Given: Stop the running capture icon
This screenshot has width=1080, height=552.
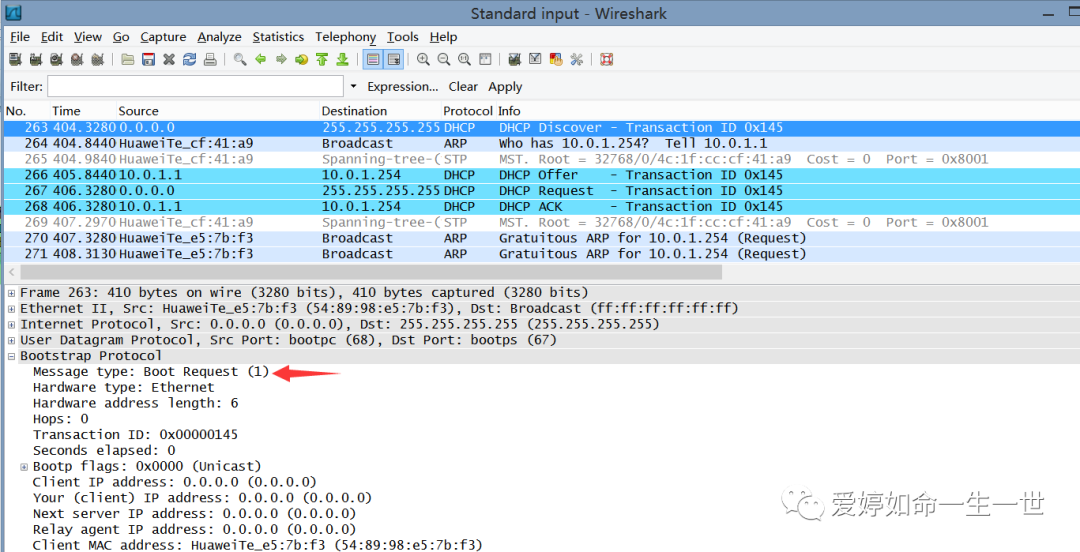Looking at the screenshot, I should (x=77, y=60).
